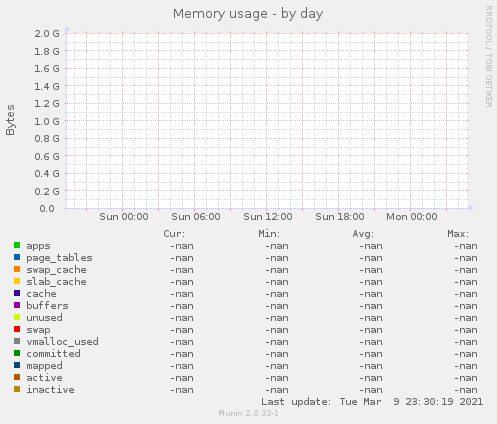Click the Max: column header
The width and height of the screenshot is (497, 424).
coord(458,234)
